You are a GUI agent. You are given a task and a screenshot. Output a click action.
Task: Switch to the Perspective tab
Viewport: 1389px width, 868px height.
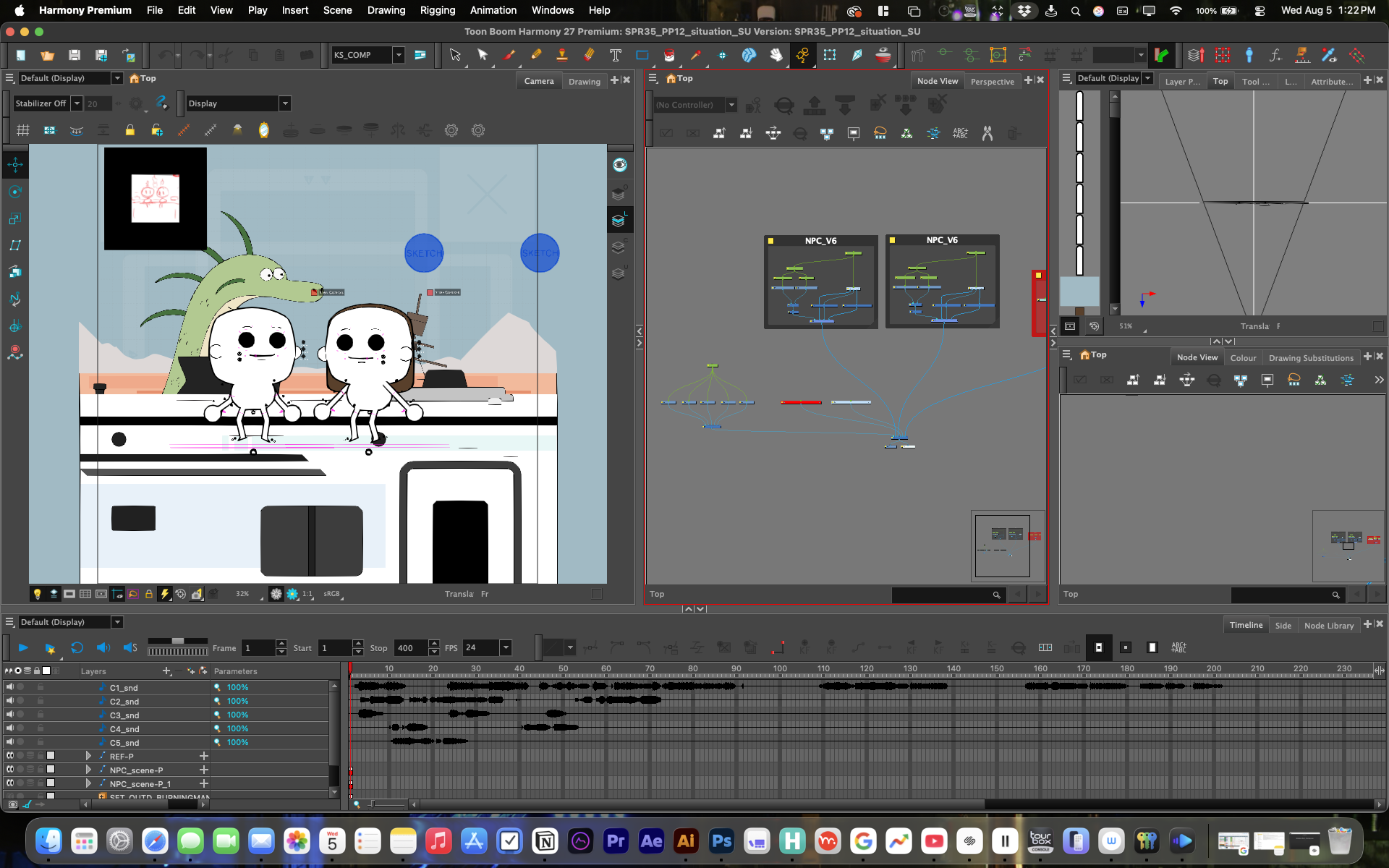pos(992,81)
